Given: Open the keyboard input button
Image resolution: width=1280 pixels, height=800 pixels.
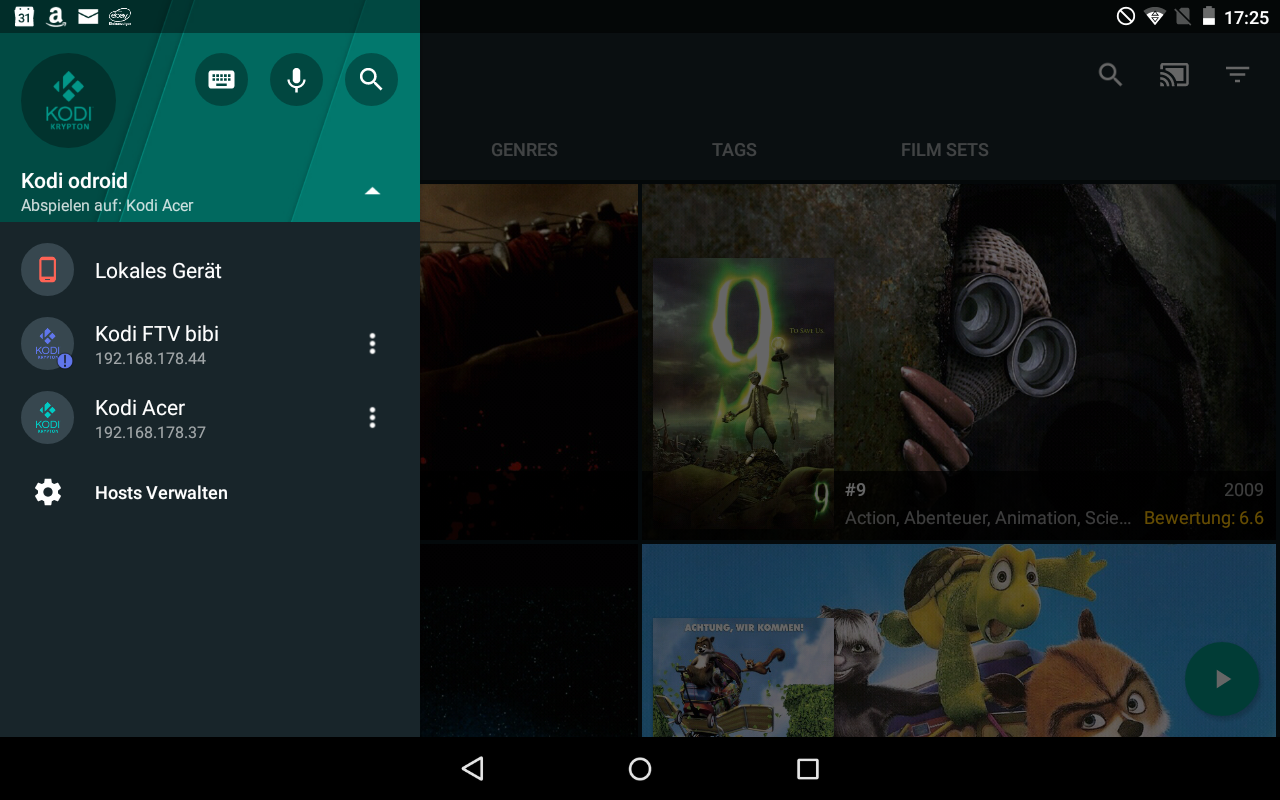Looking at the screenshot, I should tap(221, 80).
